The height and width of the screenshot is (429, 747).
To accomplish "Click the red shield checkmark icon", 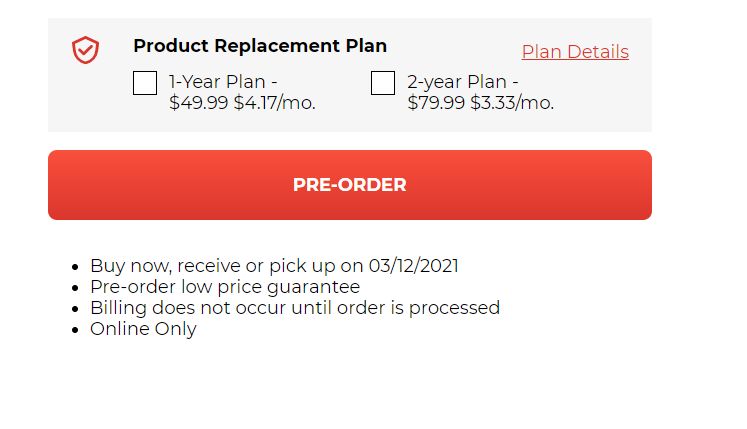I will pos(85,50).
